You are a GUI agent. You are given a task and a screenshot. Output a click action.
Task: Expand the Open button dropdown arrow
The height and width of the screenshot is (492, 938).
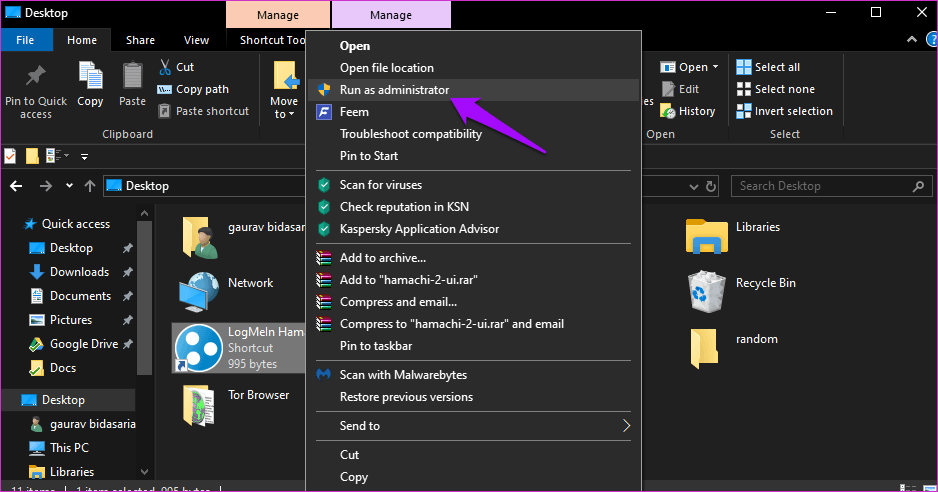715,67
